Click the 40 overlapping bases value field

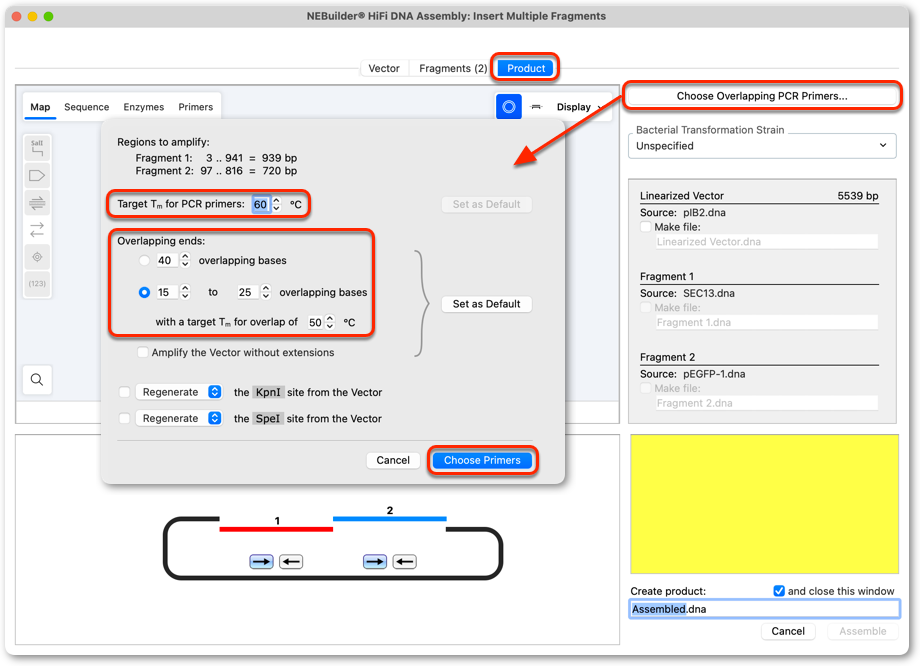pos(167,261)
